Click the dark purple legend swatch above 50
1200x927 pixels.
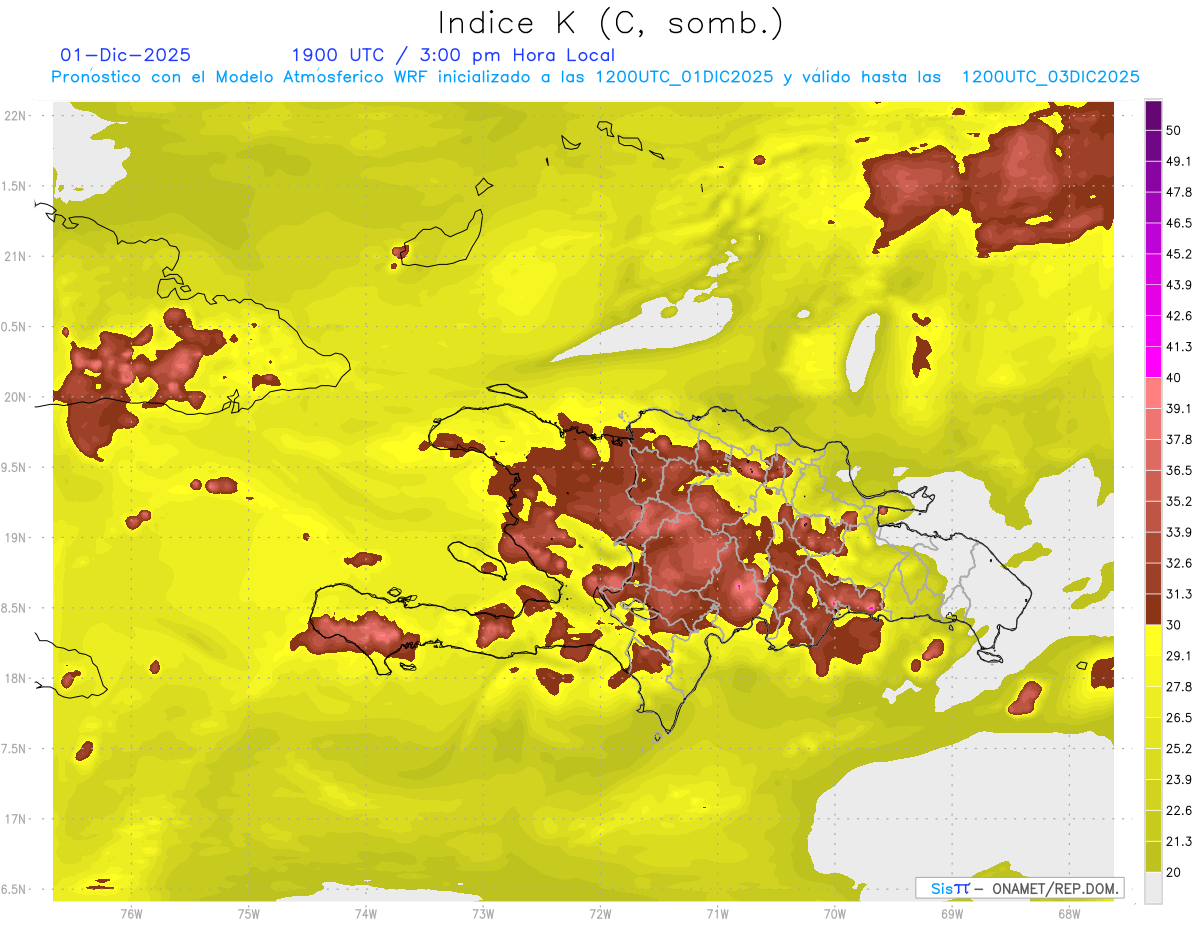coord(1153,115)
